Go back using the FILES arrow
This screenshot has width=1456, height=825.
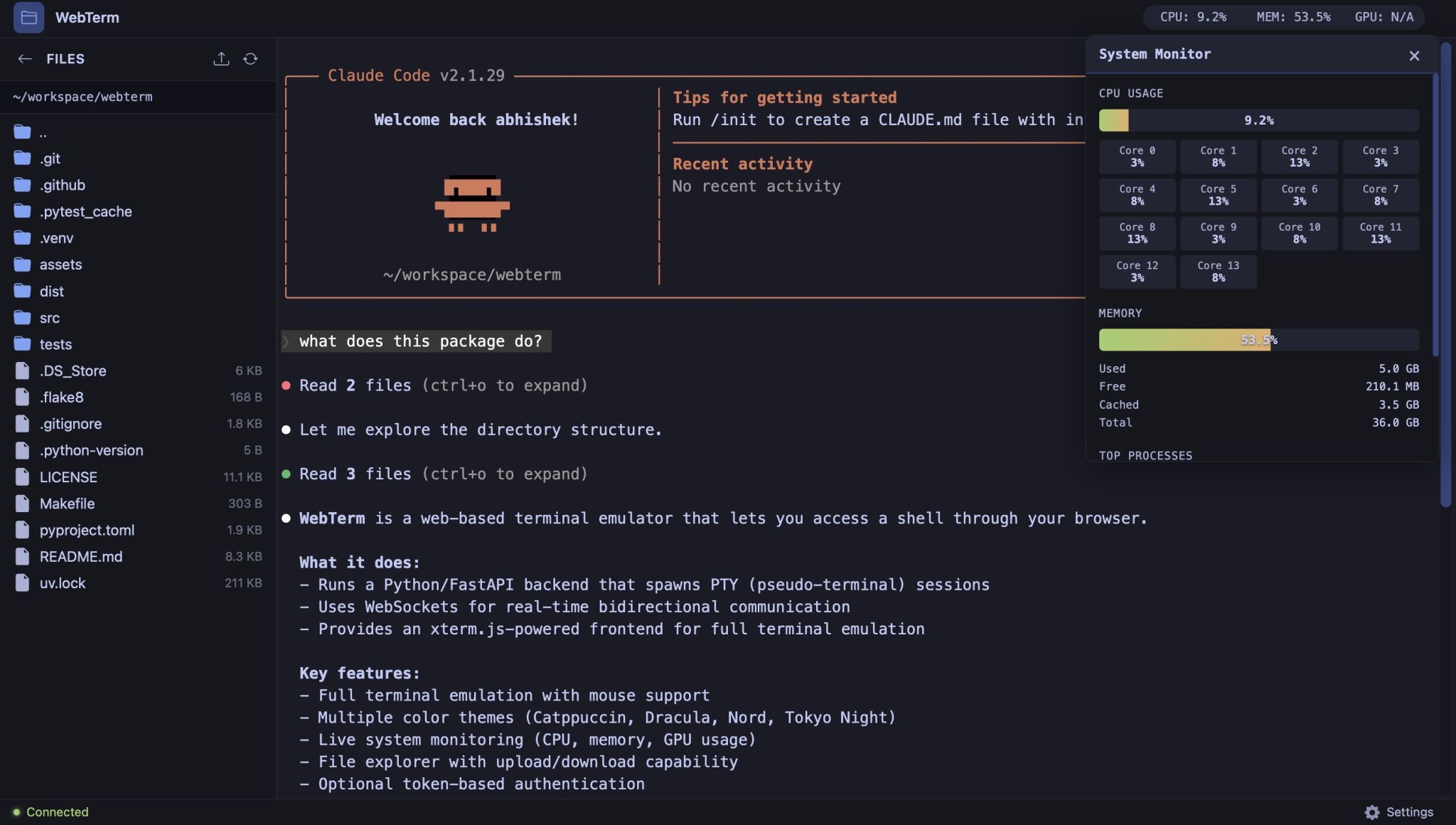click(25, 59)
